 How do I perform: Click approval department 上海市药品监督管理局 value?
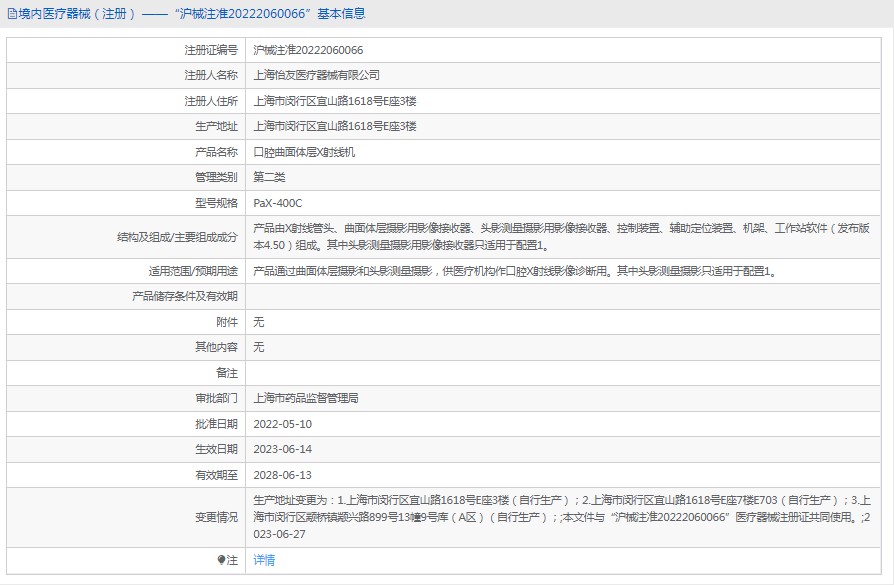[x=306, y=399]
